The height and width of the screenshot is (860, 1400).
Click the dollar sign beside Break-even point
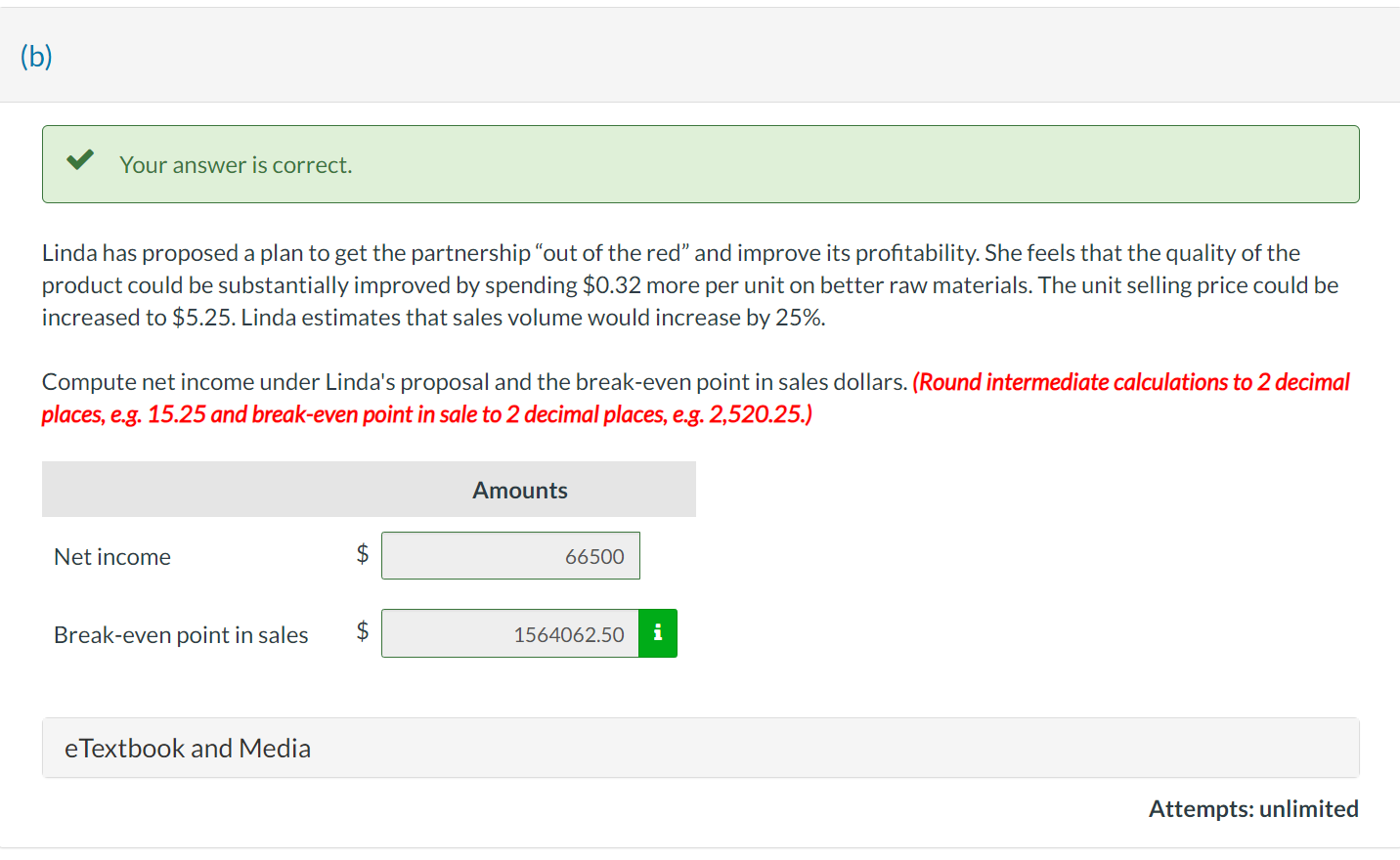coord(361,633)
